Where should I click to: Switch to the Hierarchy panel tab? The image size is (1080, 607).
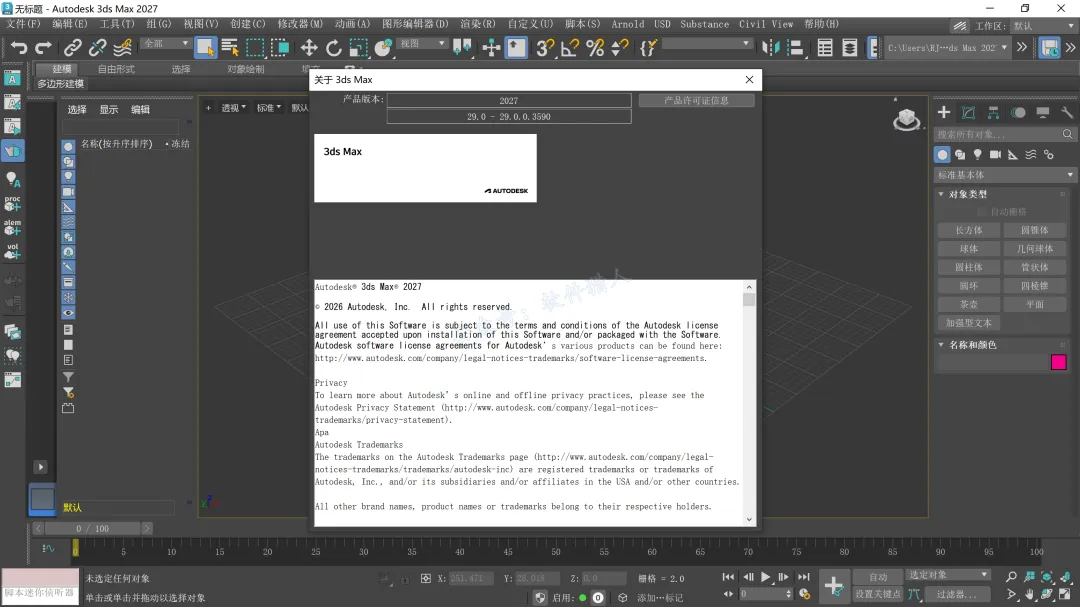pos(993,112)
